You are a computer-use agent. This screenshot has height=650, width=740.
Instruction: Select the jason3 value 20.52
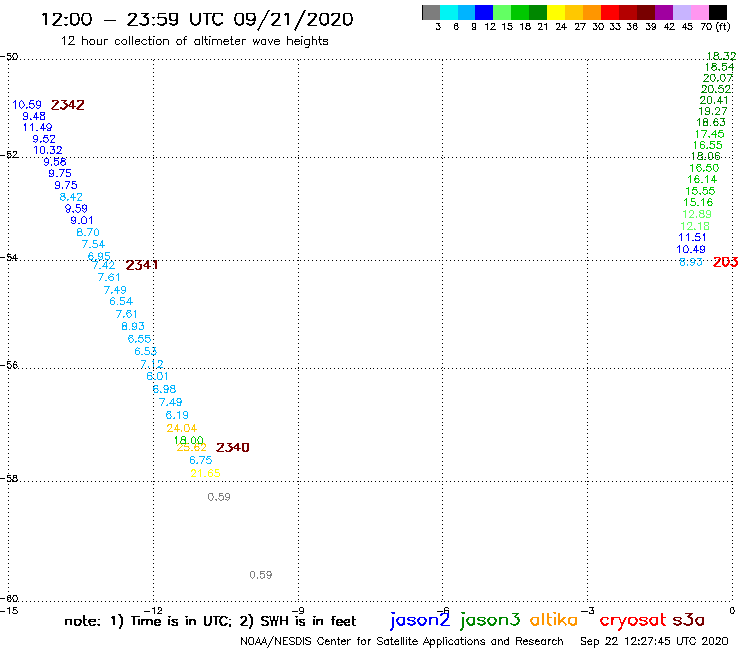point(716,89)
